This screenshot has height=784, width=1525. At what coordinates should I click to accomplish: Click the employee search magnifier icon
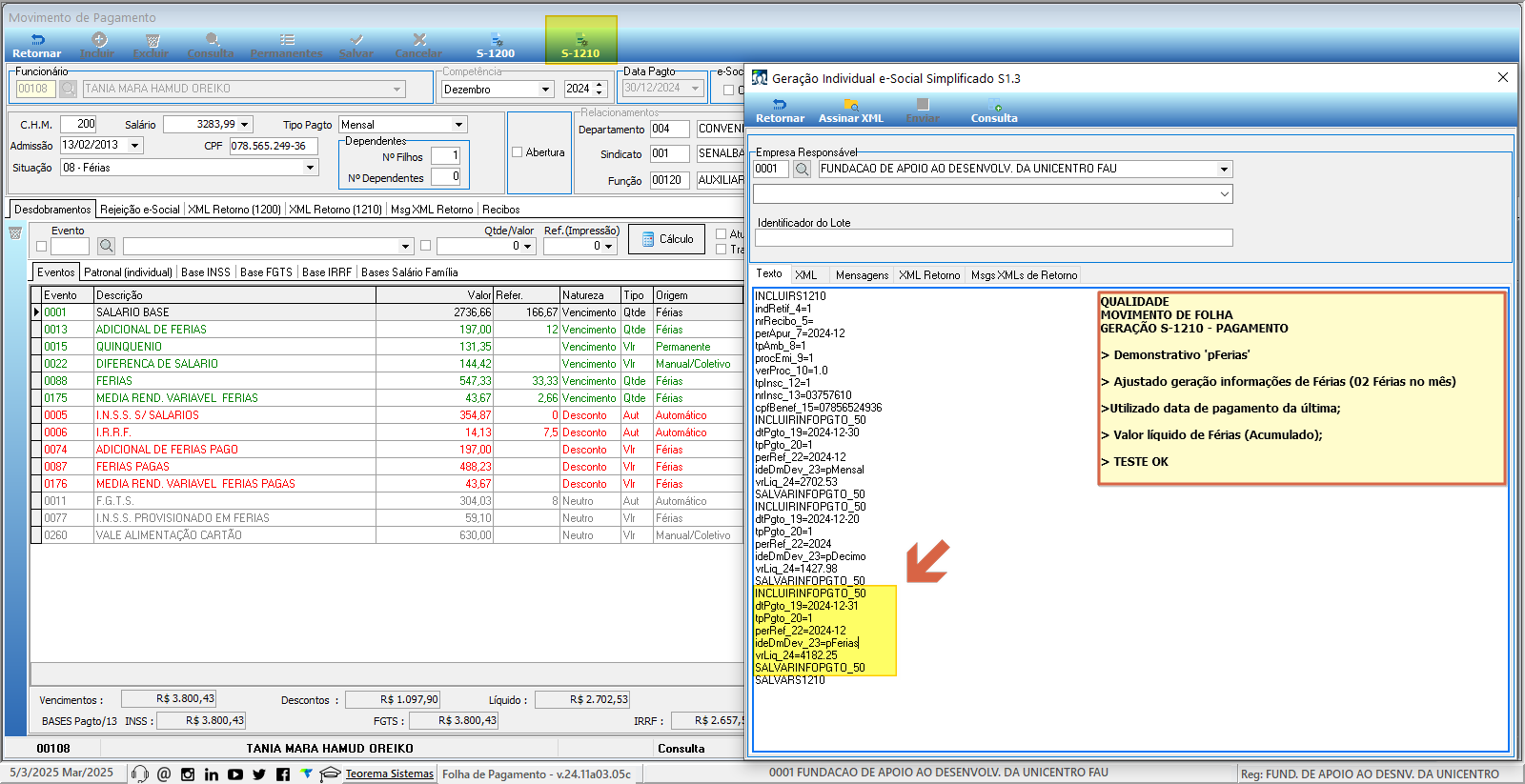coord(69,89)
